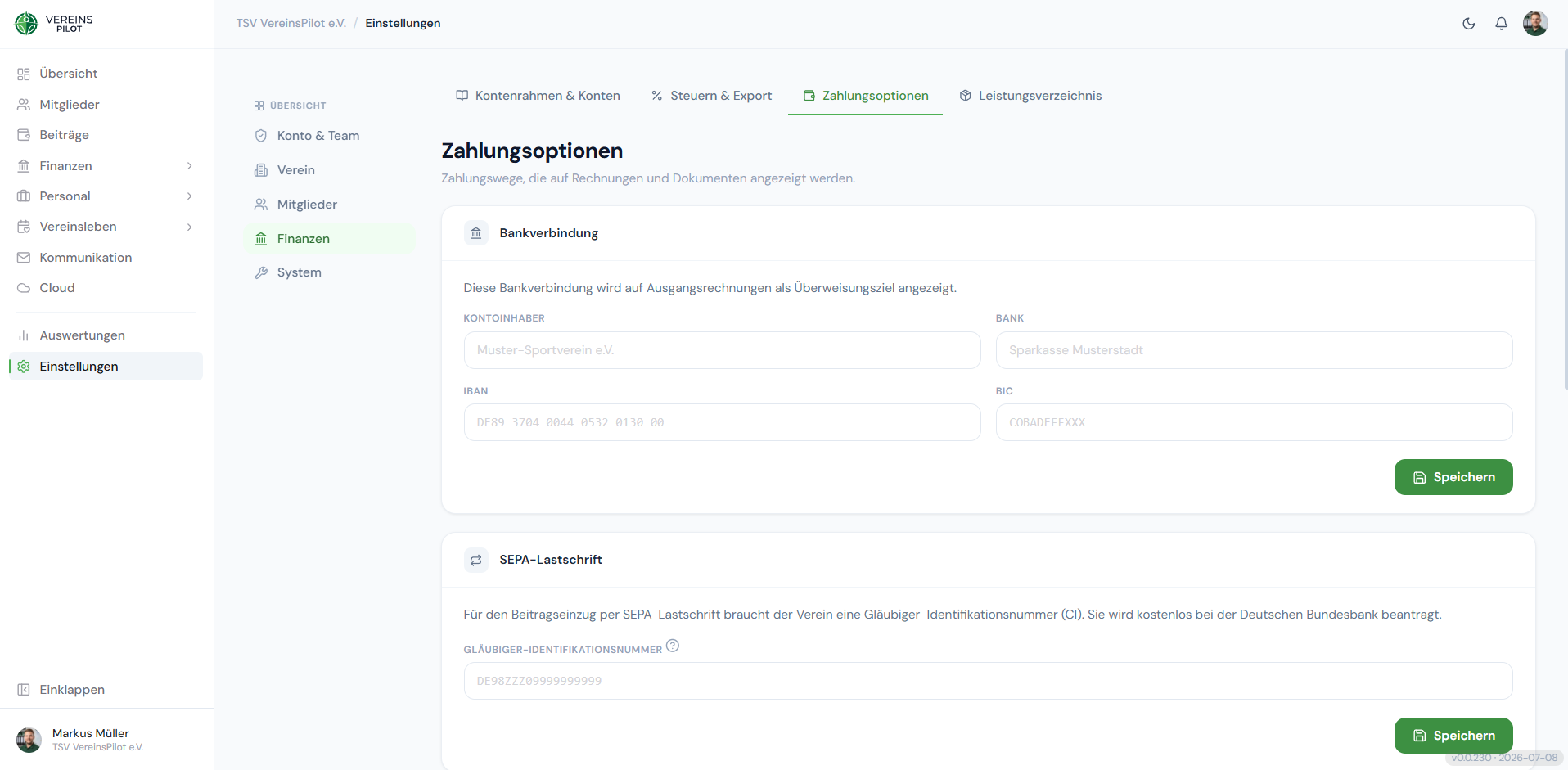The width and height of the screenshot is (1568, 770).
Task: Click the Bankverbindung bank icon
Action: (476, 233)
